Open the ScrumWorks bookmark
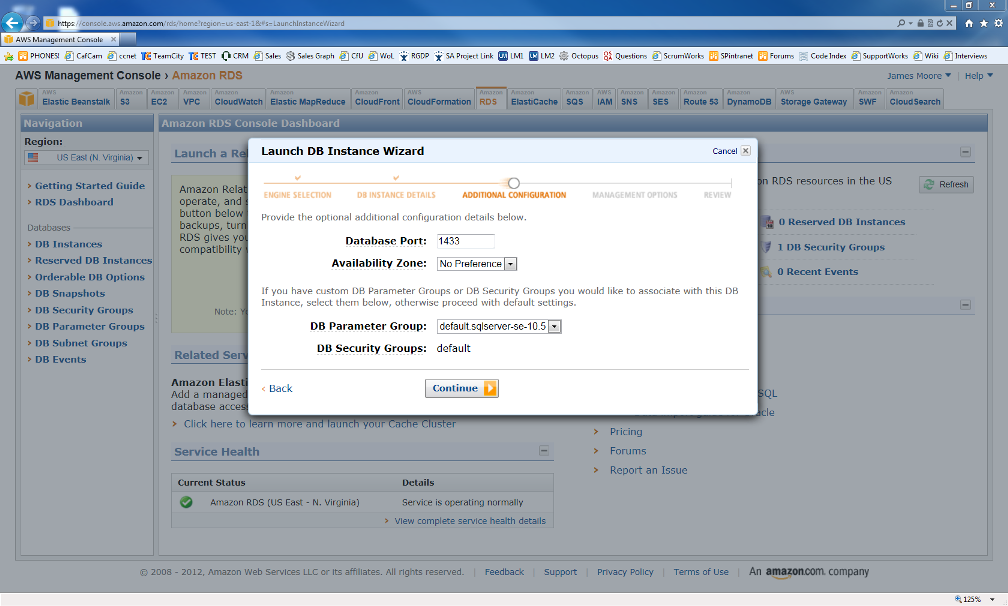 click(x=678, y=56)
